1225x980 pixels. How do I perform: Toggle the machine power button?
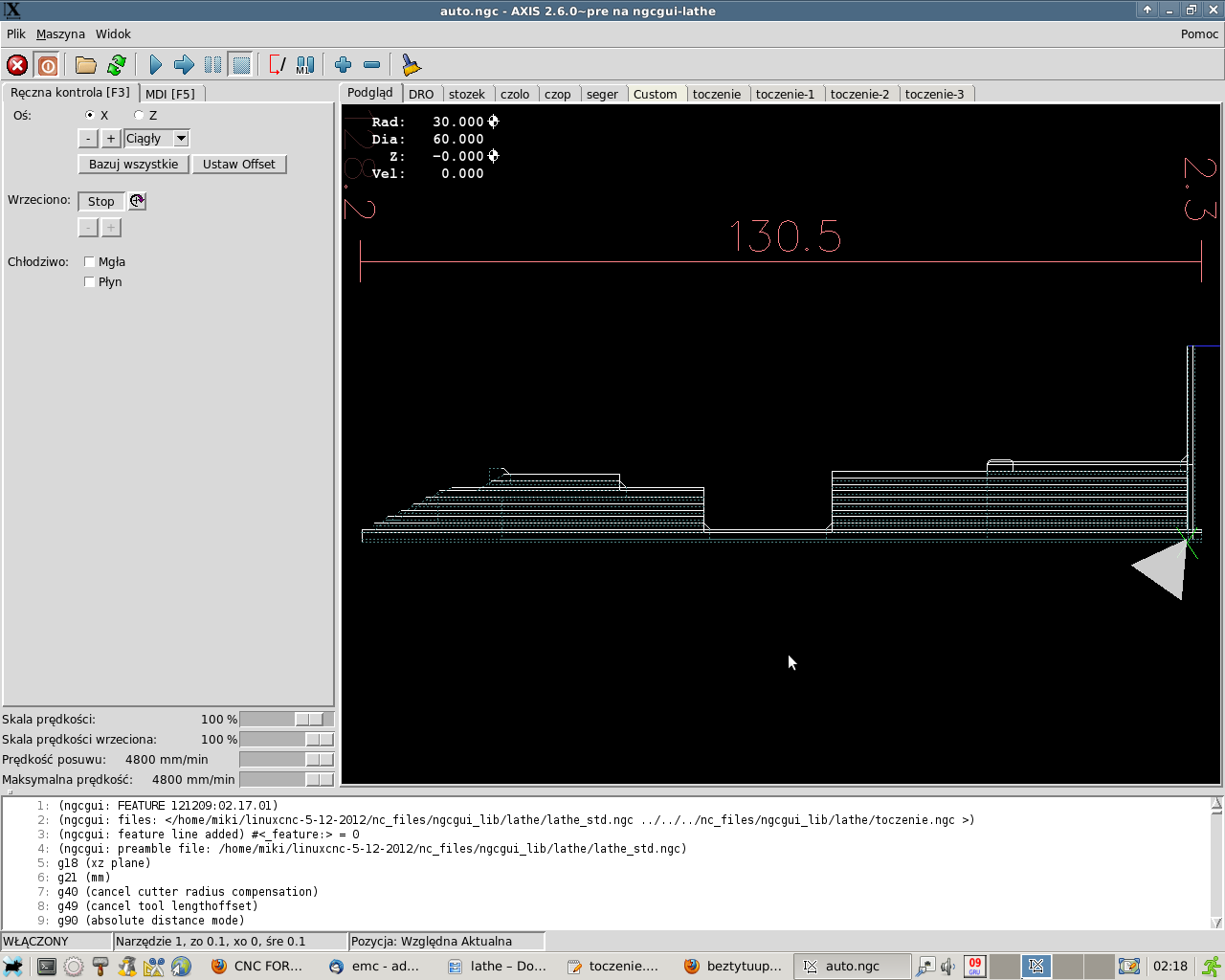(x=47, y=65)
